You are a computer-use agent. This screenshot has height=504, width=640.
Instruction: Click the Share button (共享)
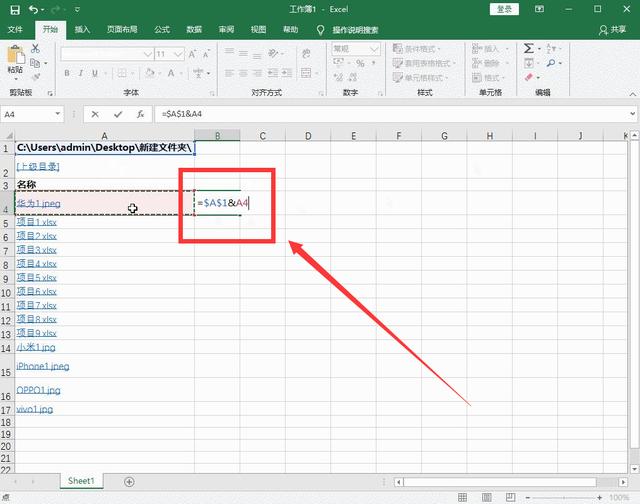point(613,30)
